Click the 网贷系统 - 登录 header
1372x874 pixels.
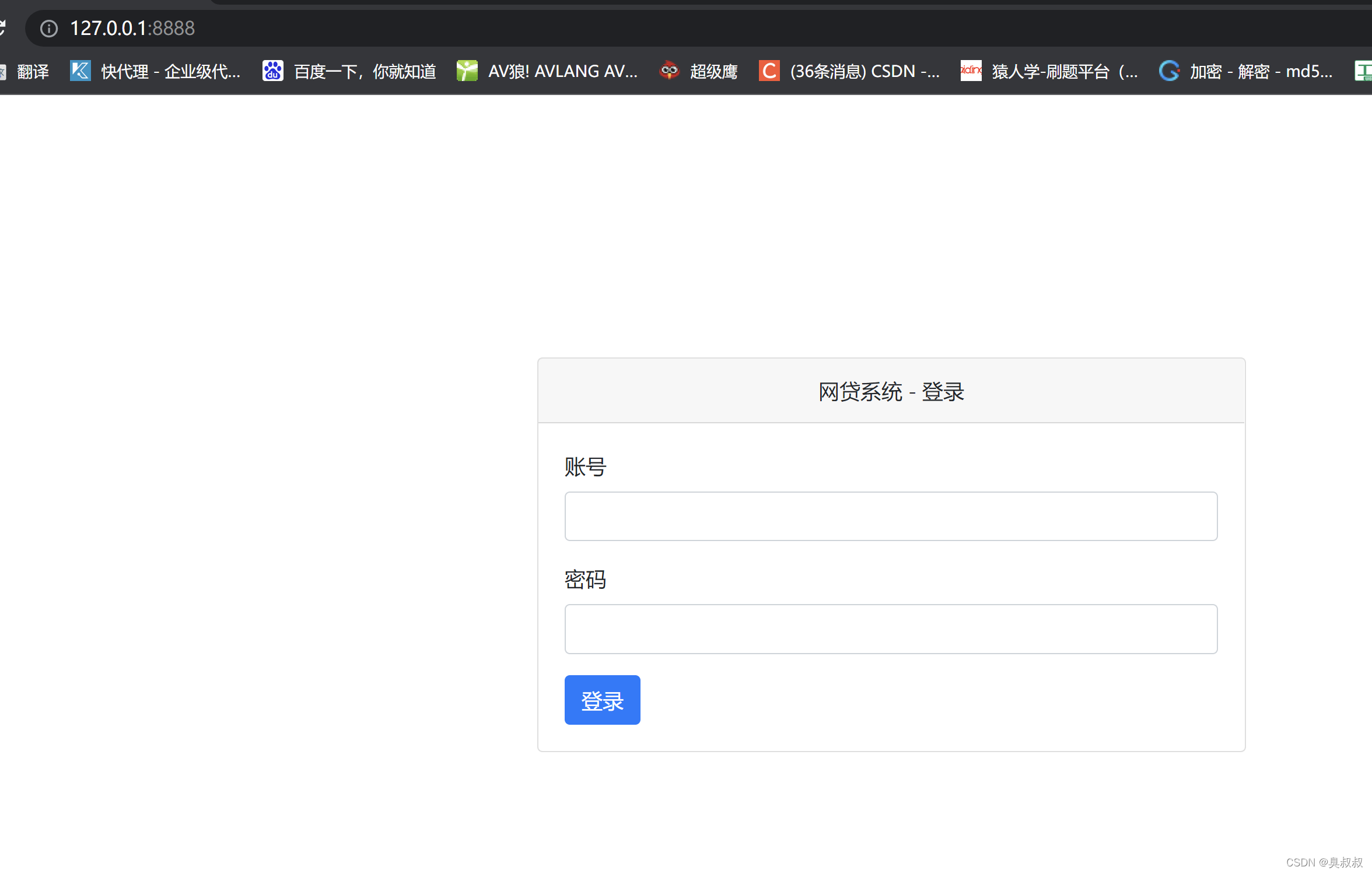pos(891,391)
